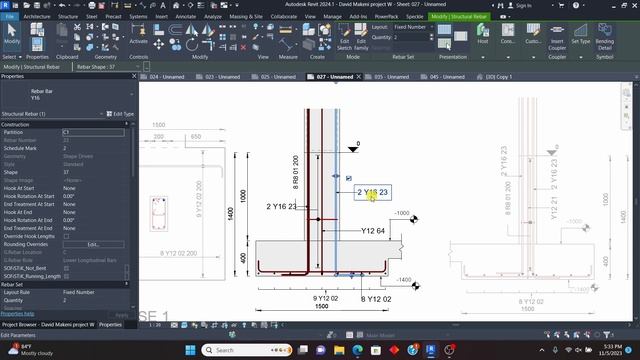Open the Structure ribbon tab

[68, 17]
